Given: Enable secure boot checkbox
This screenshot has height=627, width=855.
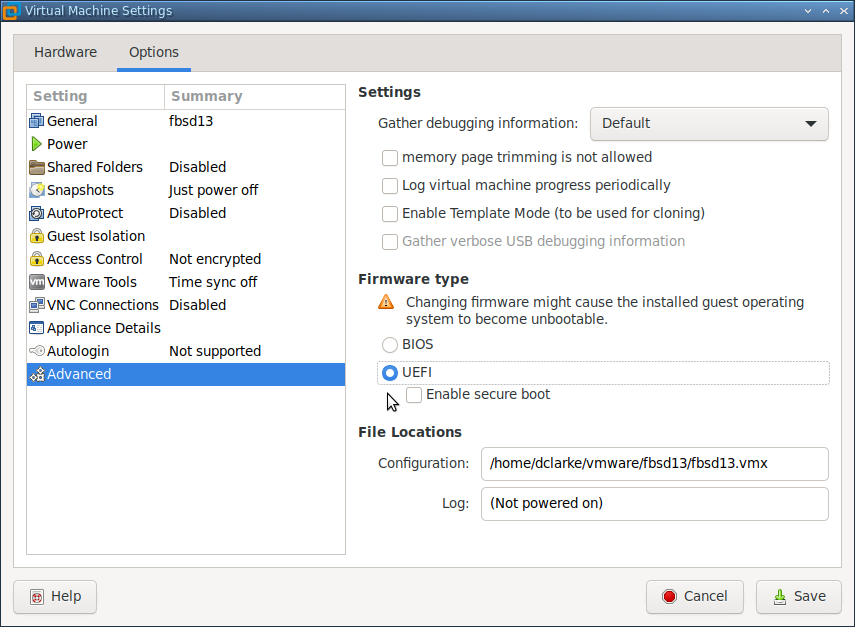Looking at the screenshot, I should [414, 395].
